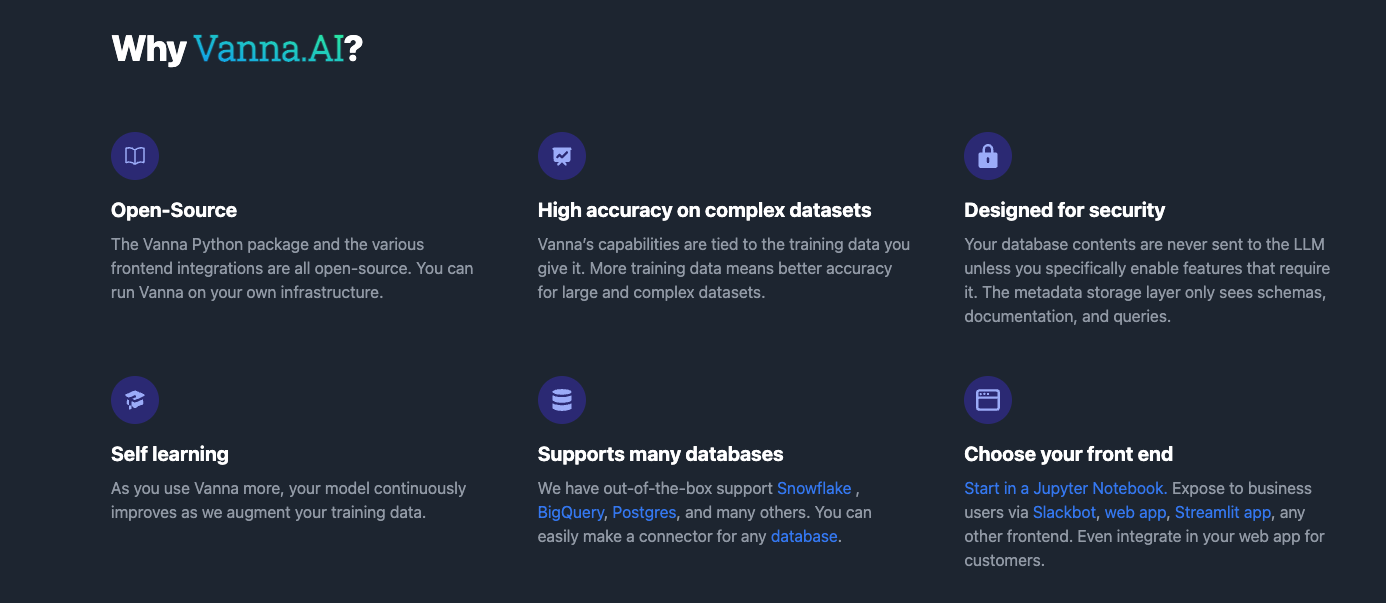Click 'High accuracy on complex datasets' heading

pos(704,210)
